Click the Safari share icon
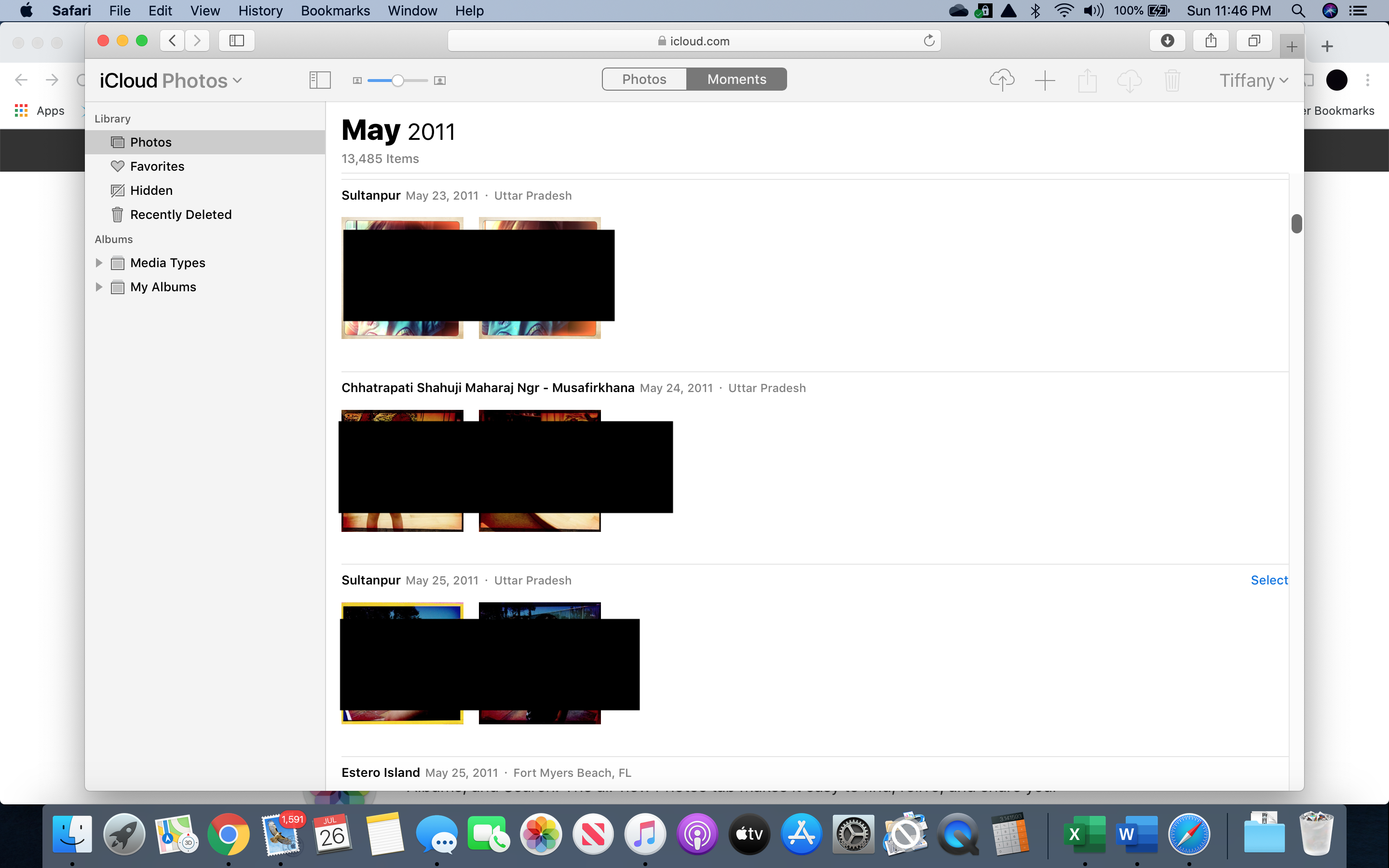This screenshot has width=1389, height=868. click(x=1211, y=41)
